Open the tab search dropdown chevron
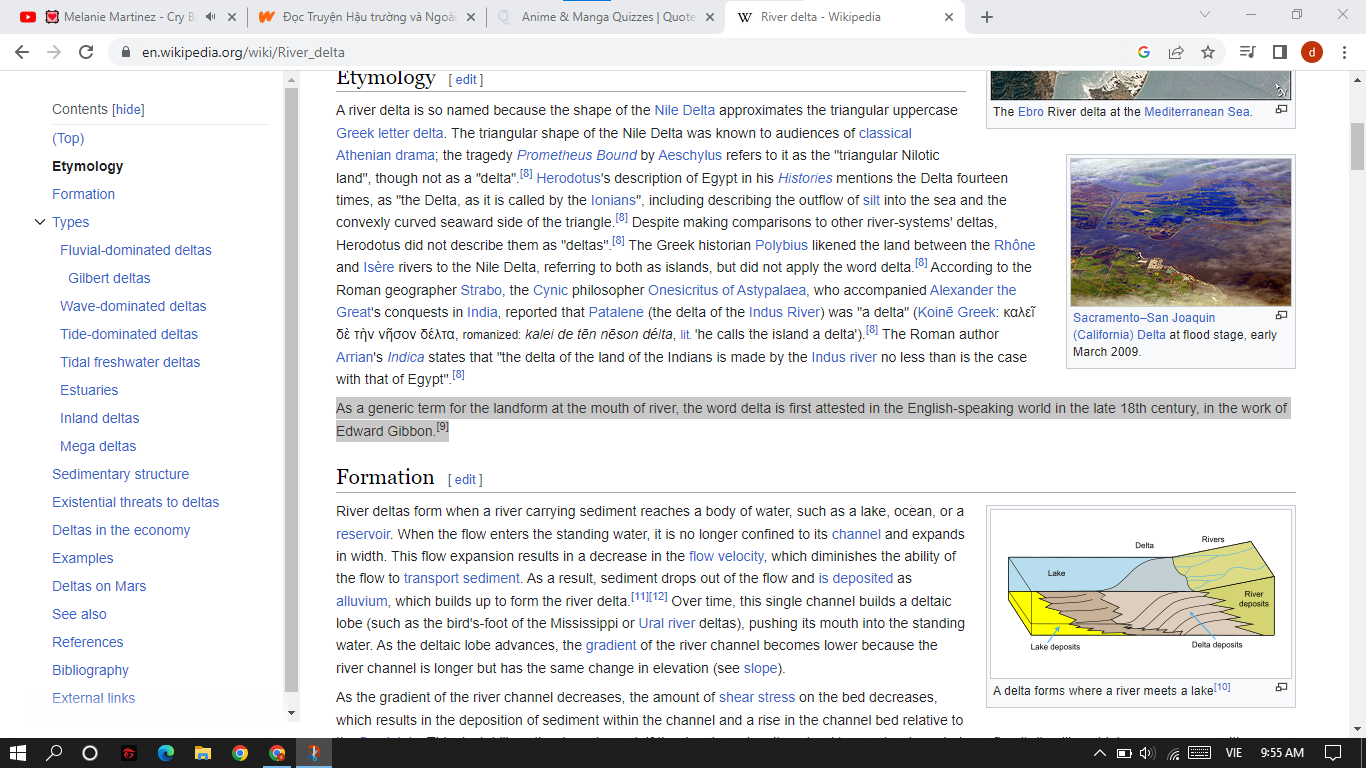 1204,15
